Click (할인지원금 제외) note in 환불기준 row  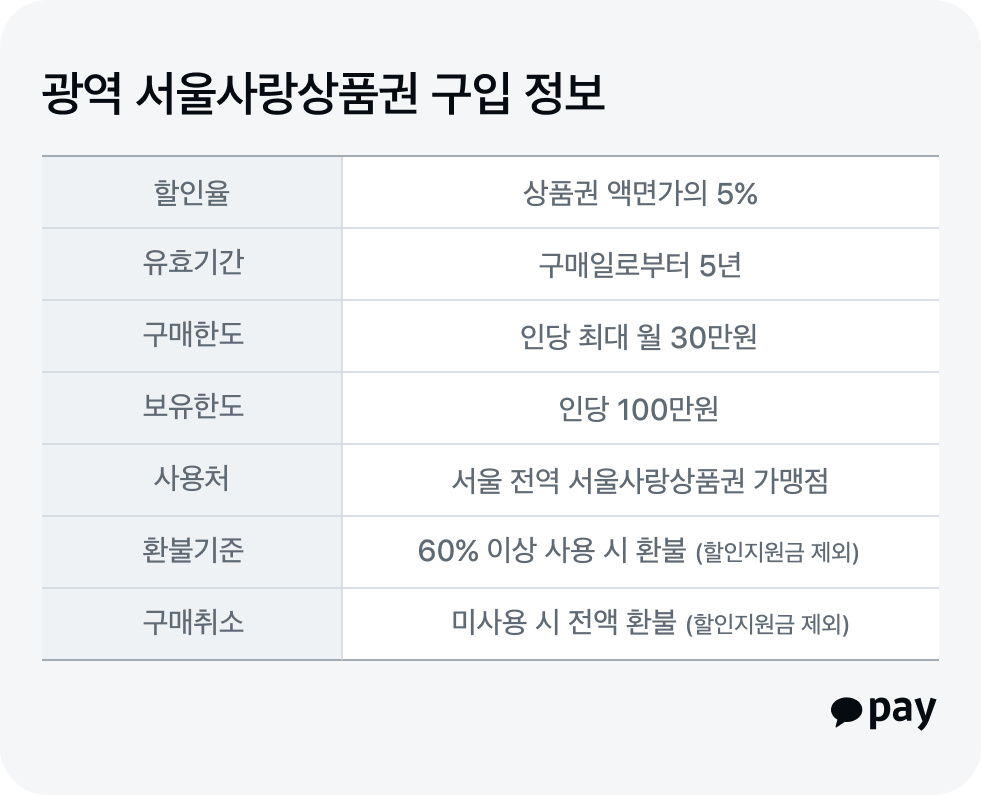pyautogui.click(x=777, y=554)
